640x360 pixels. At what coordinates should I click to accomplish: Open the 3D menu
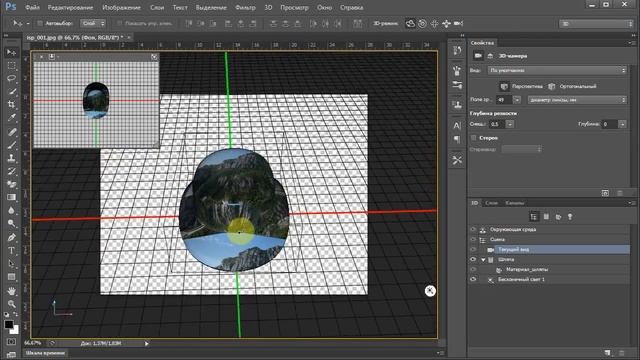point(268,7)
